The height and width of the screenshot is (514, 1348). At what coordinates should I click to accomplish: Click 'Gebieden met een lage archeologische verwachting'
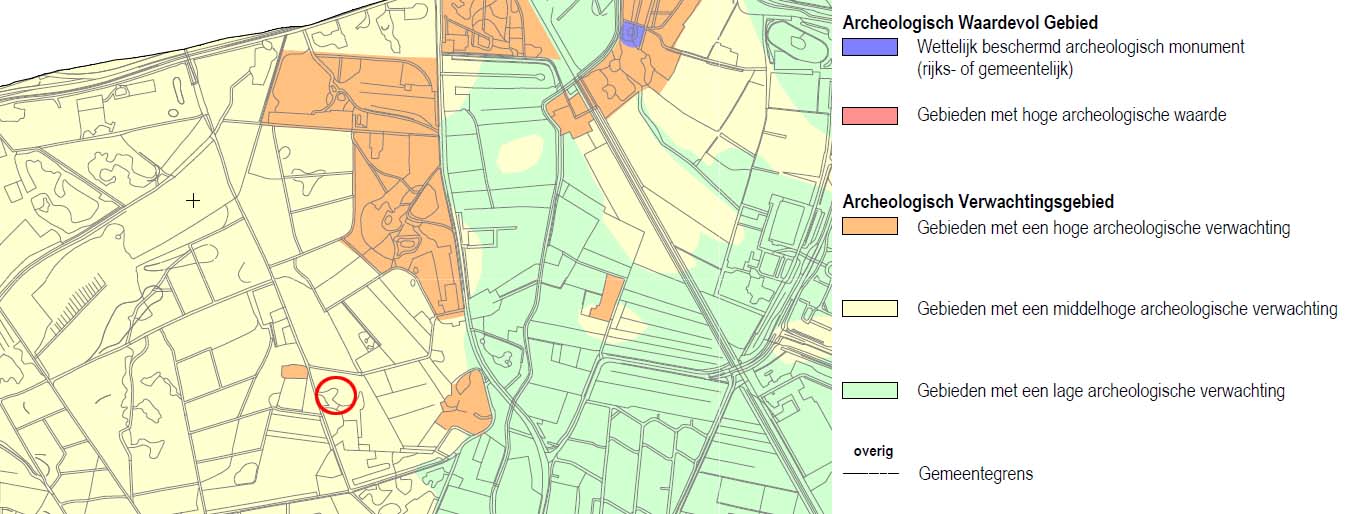[x=1100, y=391]
